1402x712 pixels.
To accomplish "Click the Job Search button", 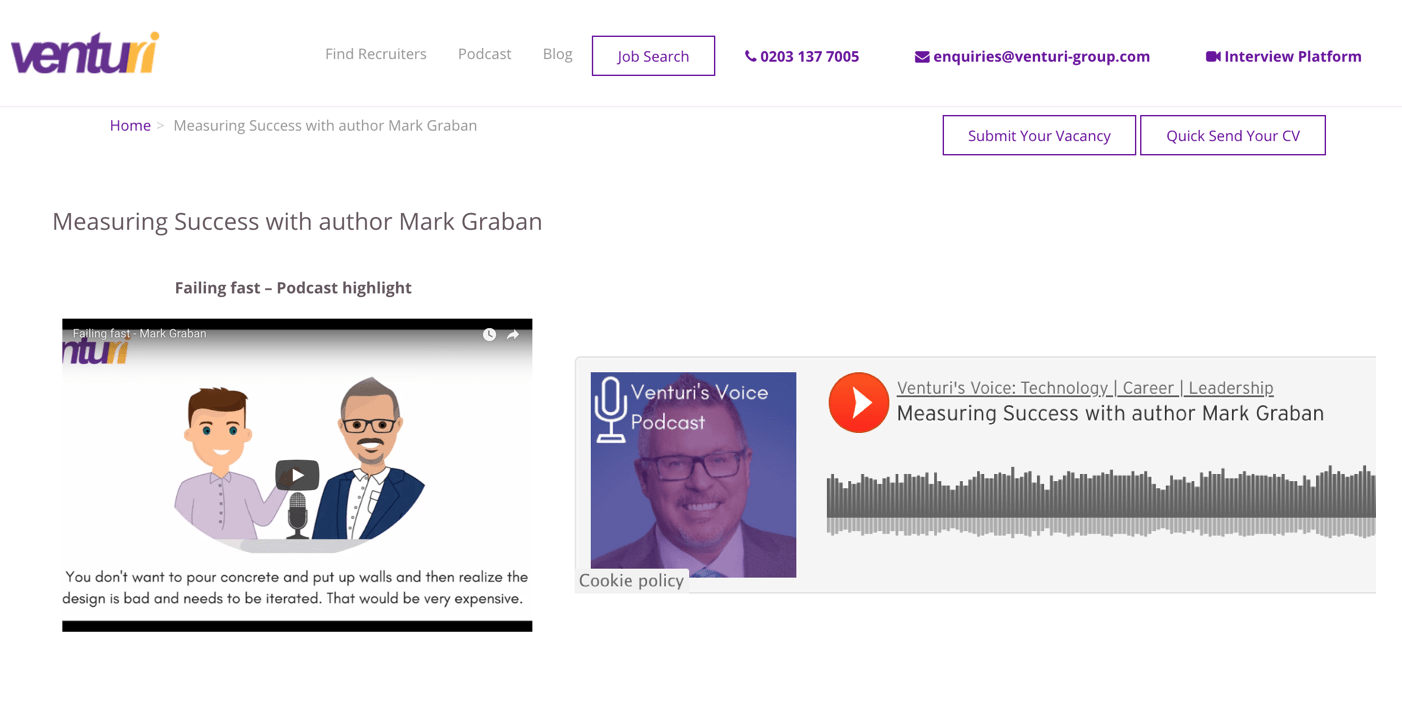I will tap(653, 56).
